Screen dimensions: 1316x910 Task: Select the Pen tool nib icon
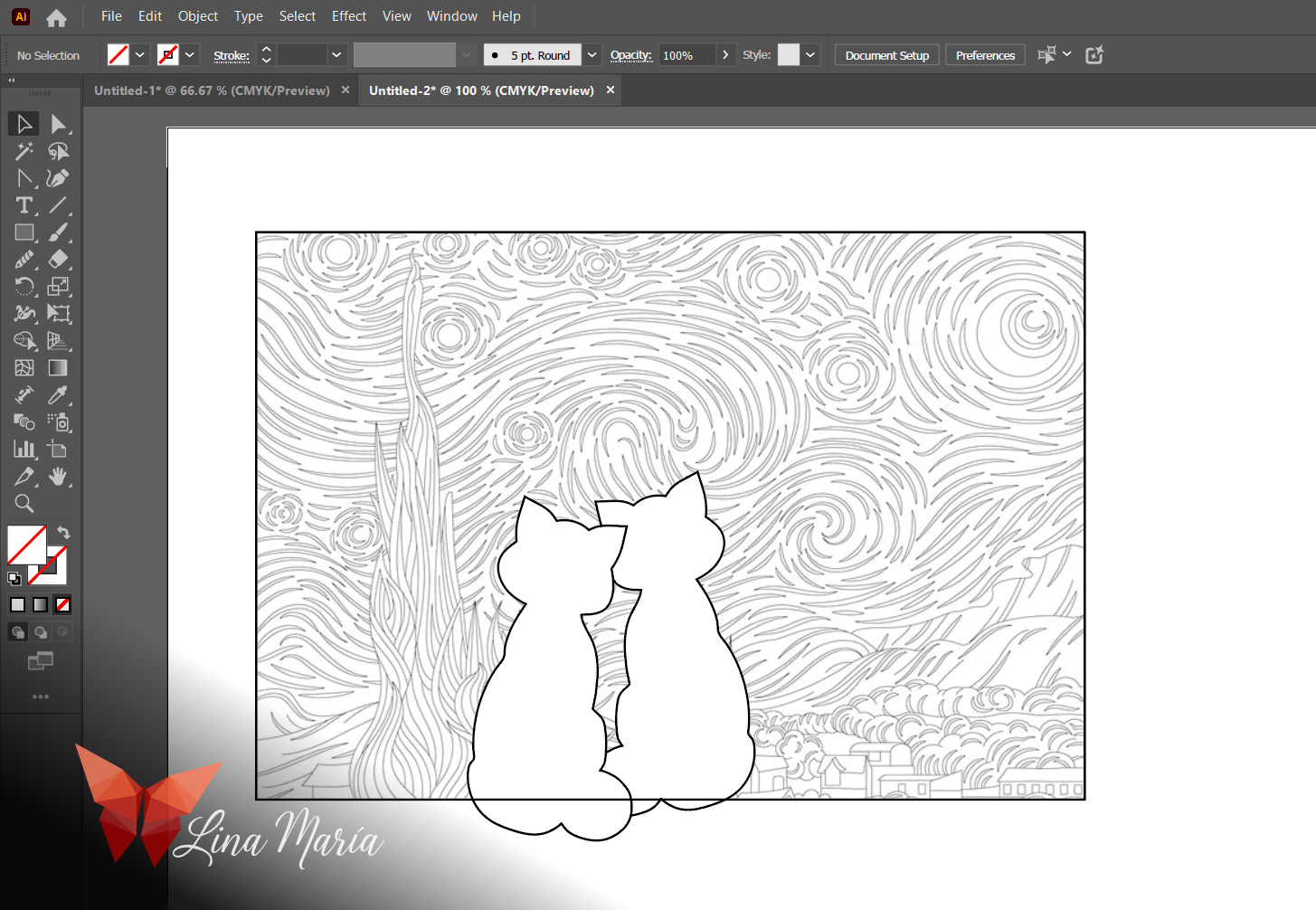point(58,178)
